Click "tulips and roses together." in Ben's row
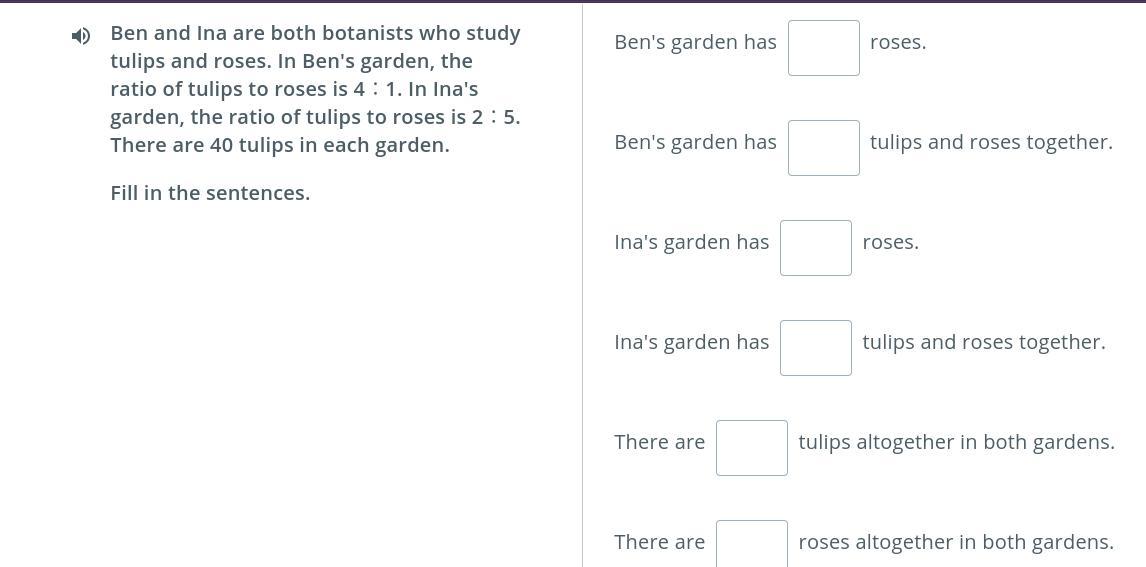 (x=991, y=142)
